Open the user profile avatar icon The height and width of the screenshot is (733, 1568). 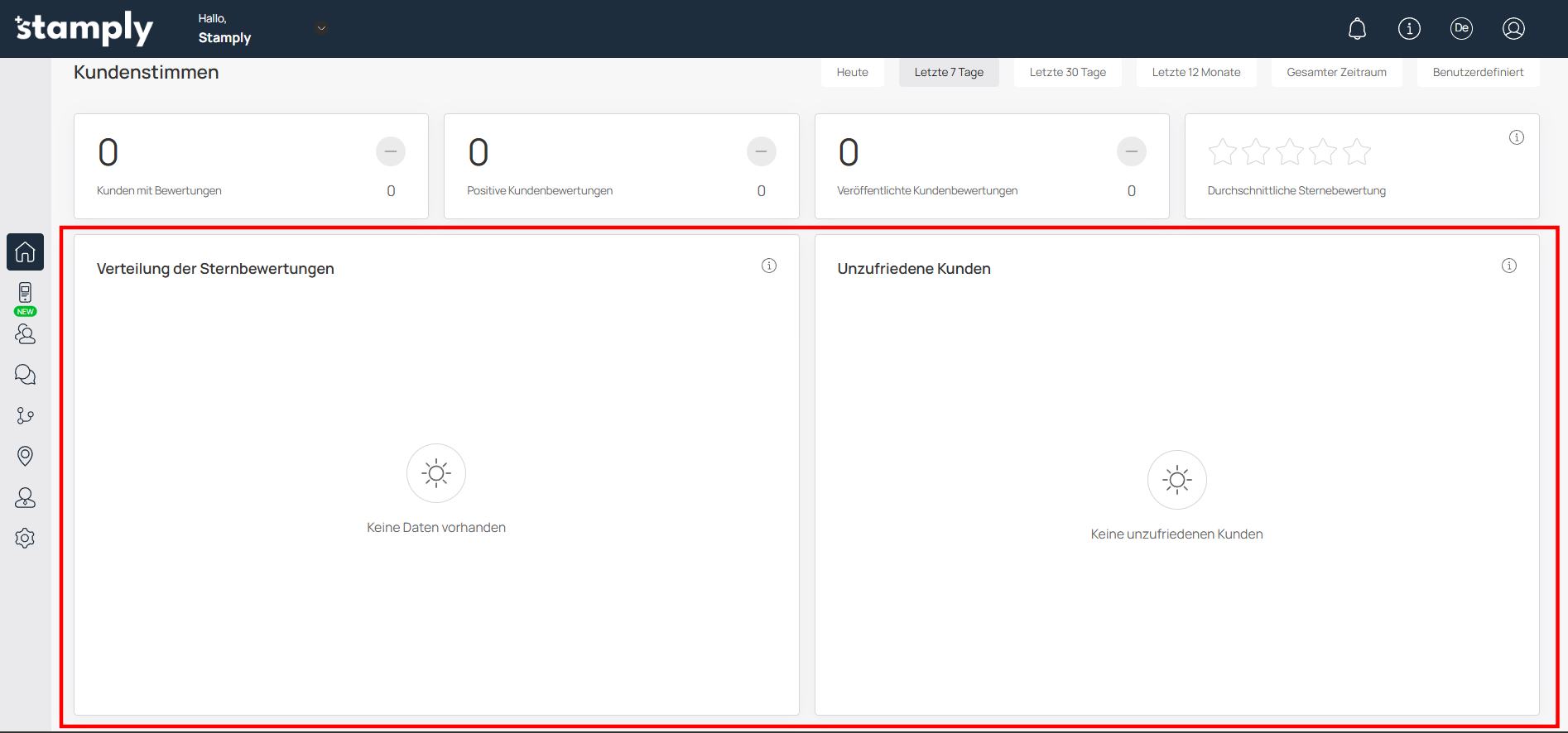click(1513, 29)
